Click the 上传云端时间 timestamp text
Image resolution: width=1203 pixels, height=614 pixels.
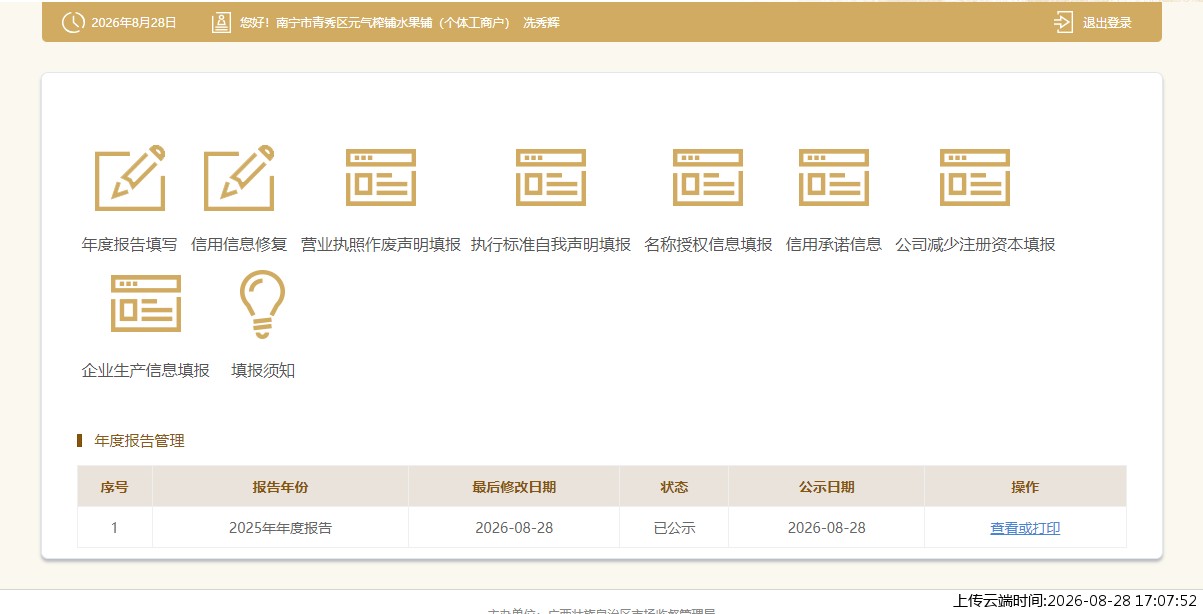coord(1075,601)
